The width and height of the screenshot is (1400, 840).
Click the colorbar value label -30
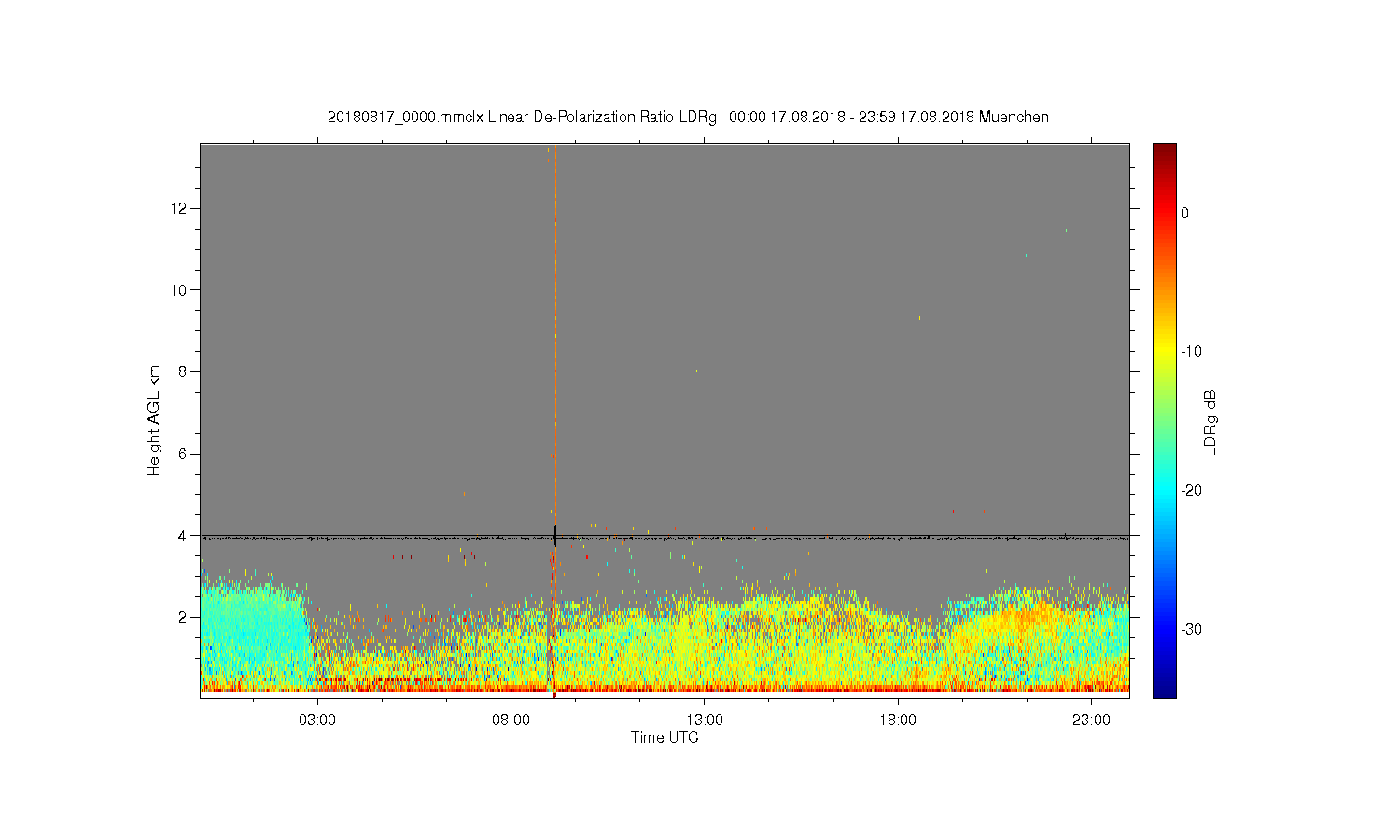tap(1191, 630)
